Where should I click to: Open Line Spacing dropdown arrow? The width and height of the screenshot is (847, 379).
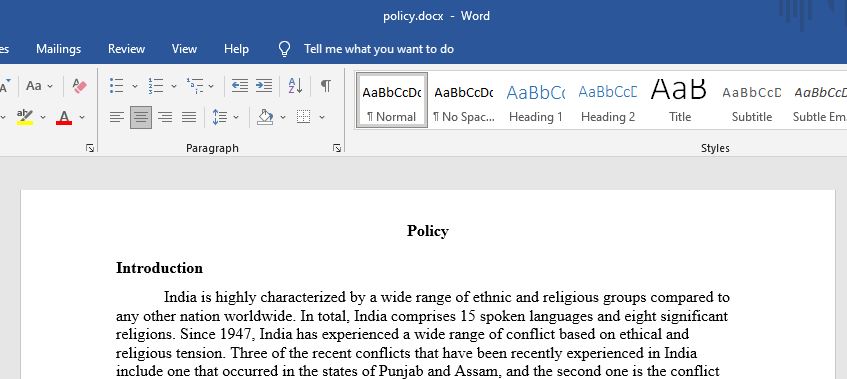(236, 117)
